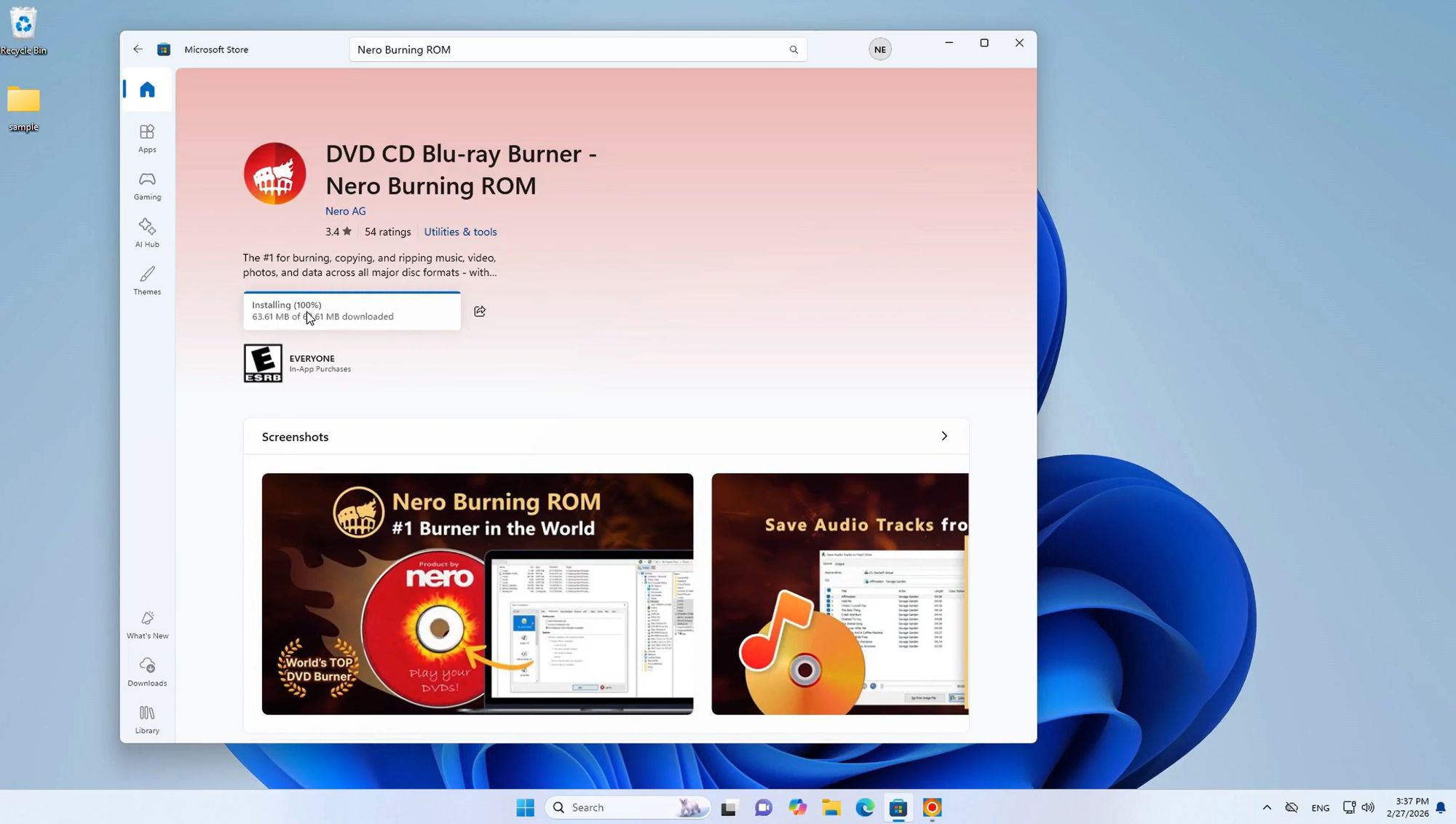
Task: Open the What's New section
Action: click(x=147, y=623)
